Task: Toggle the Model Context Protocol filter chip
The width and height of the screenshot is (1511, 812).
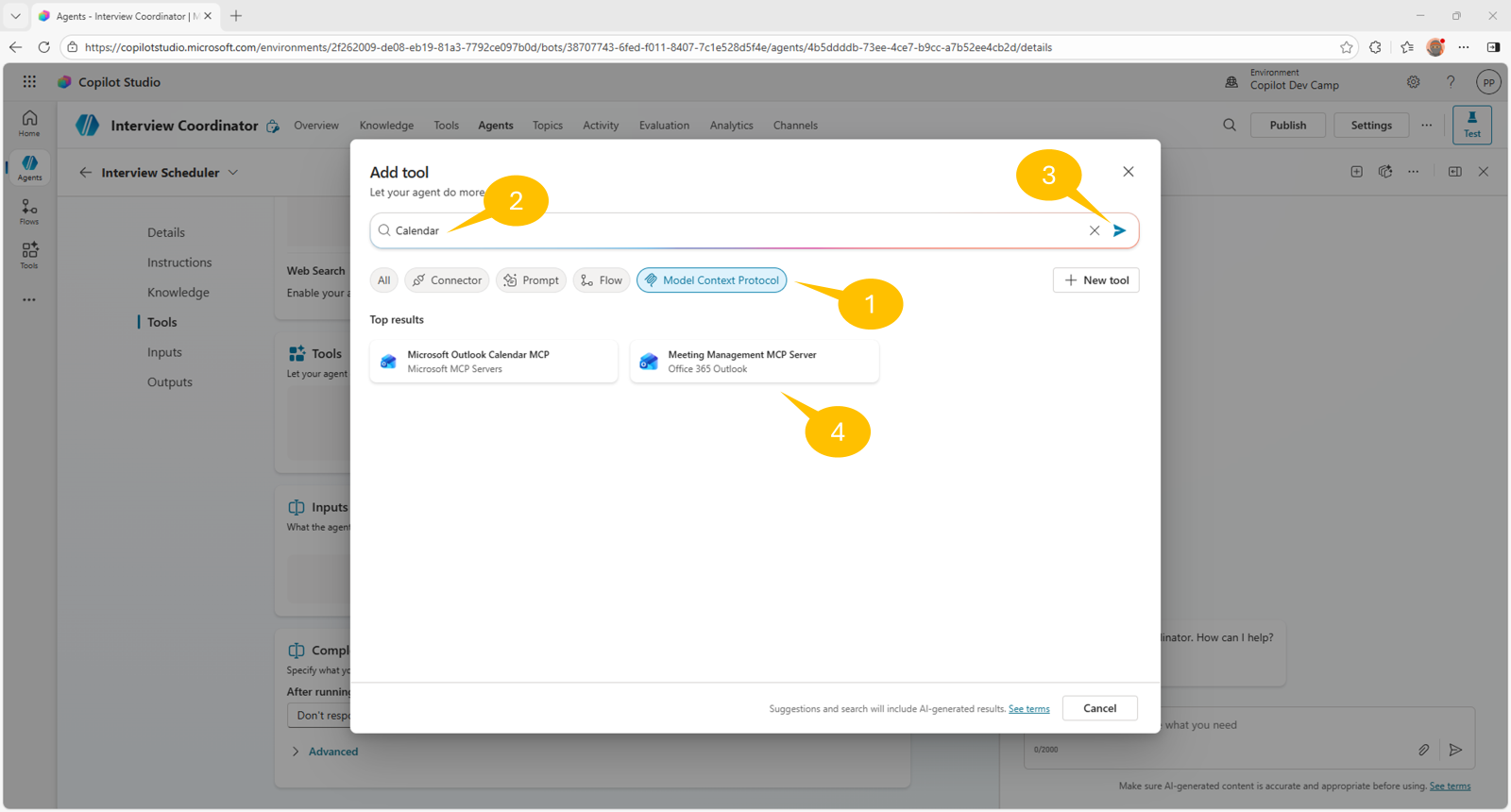Action: 711,280
